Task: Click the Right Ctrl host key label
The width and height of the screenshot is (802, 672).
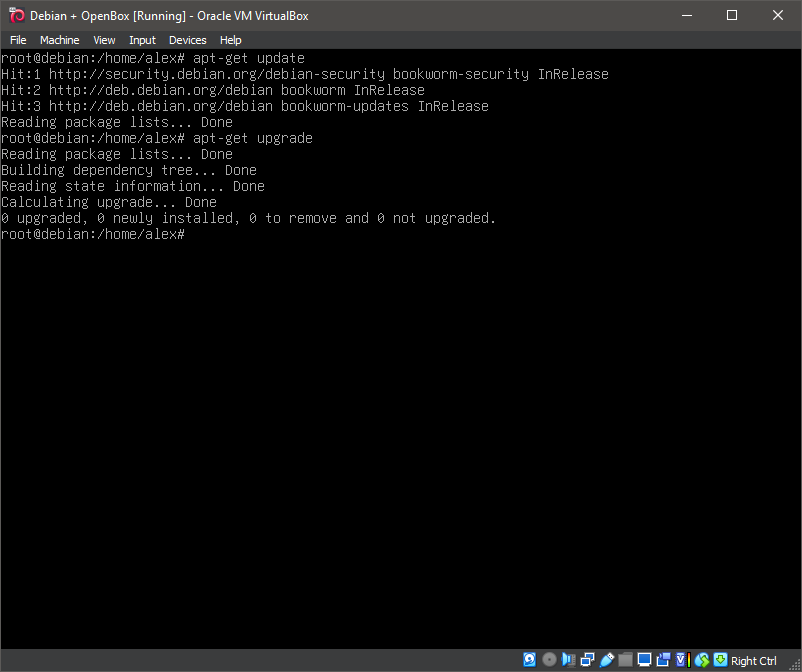Action: 754,661
